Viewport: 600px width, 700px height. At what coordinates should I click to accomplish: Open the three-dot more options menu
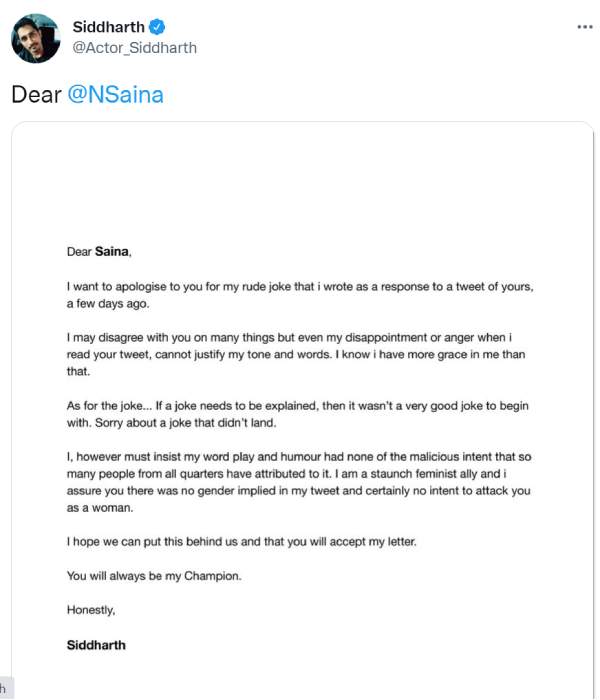pyautogui.click(x=585, y=27)
